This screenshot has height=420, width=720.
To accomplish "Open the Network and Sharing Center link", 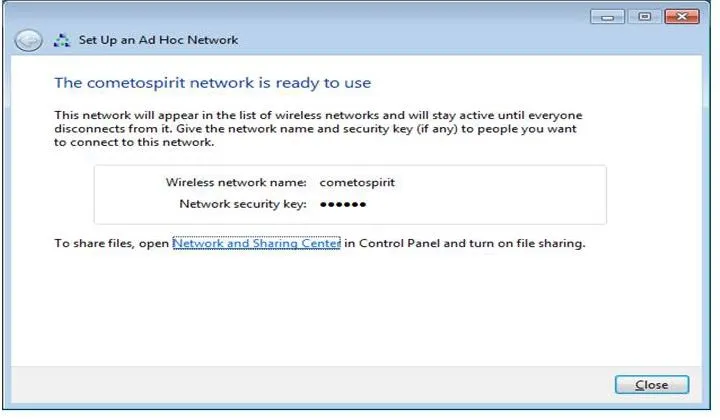I will coord(256,243).
